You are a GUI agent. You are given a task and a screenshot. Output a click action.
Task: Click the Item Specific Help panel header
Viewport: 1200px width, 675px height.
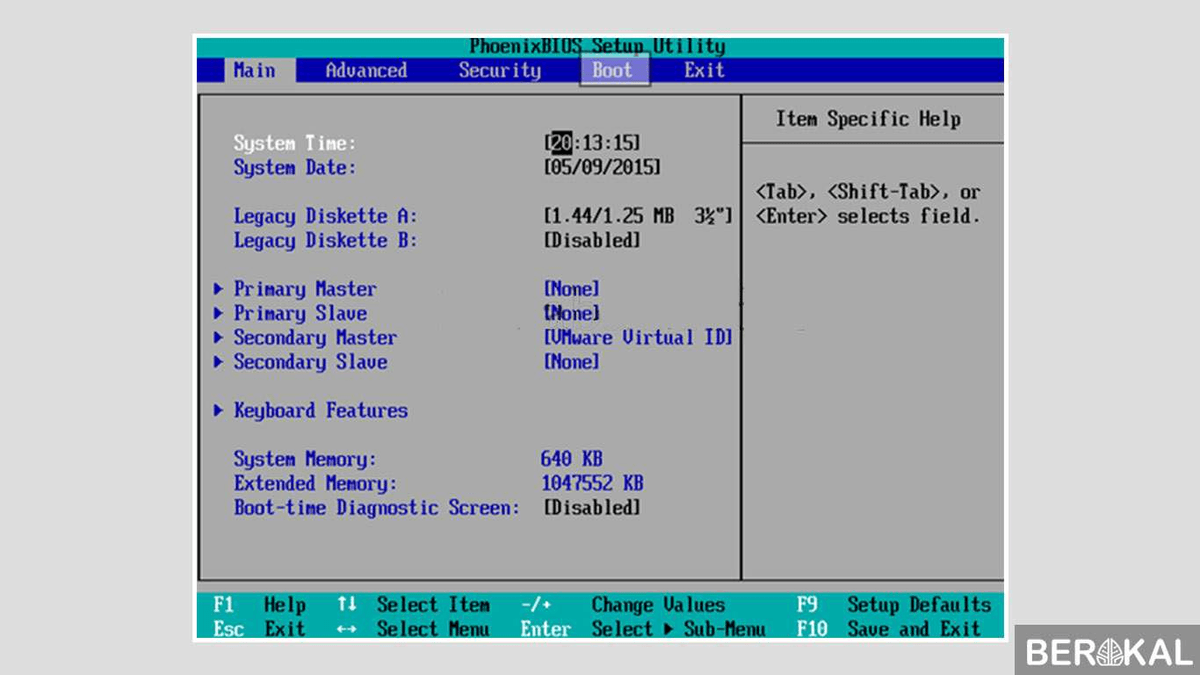[872, 118]
